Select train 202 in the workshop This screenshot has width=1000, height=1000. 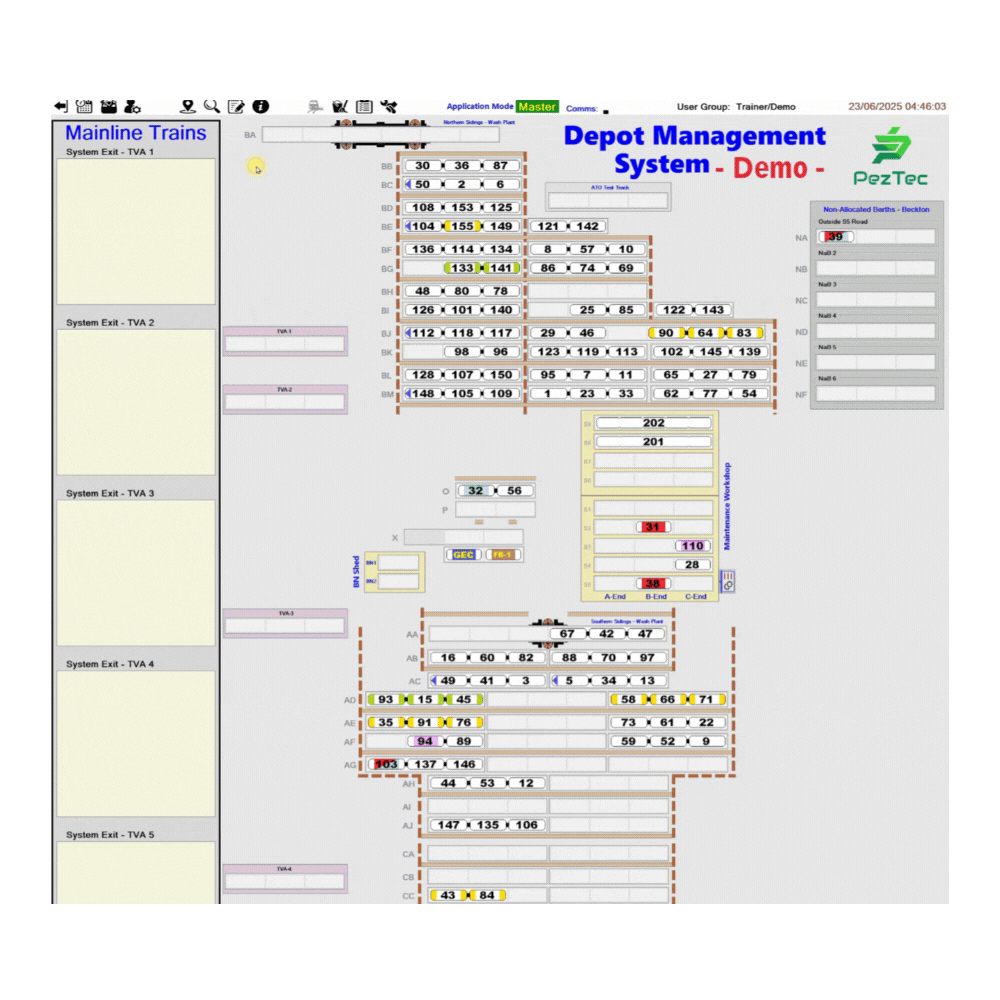click(654, 423)
